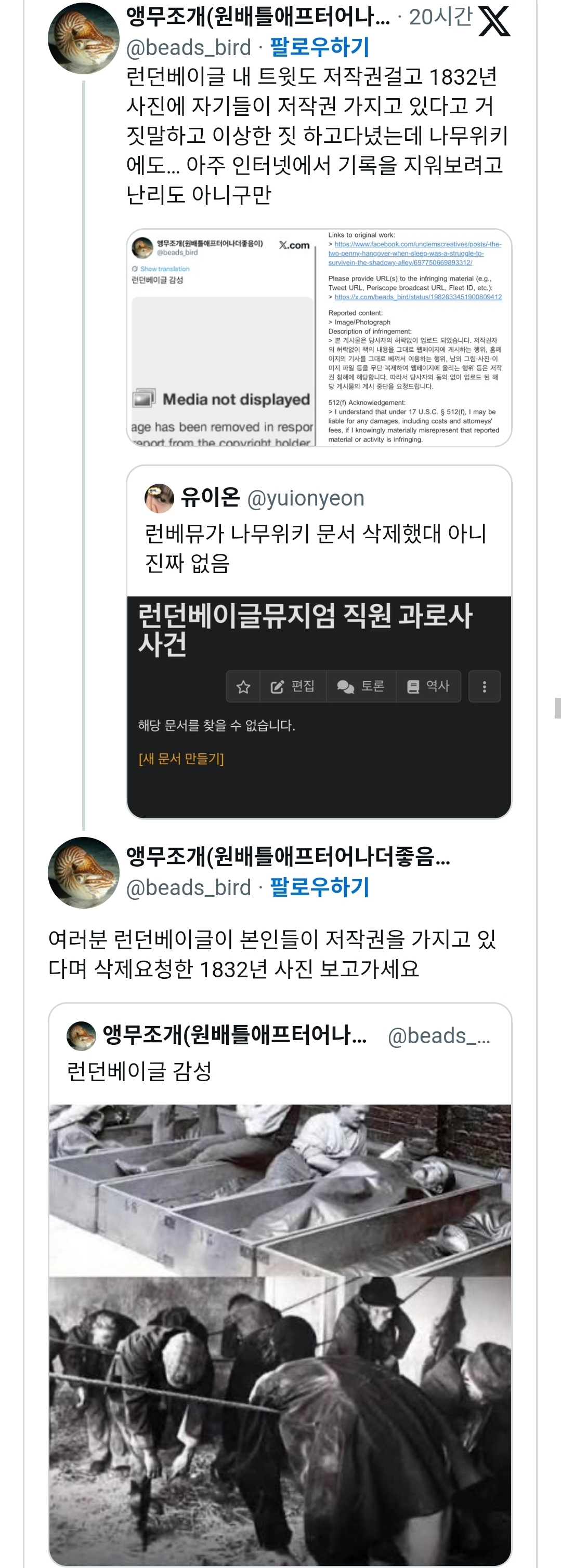The height and width of the screenshot is (1568, 561).
Task: Click the second nautilus profile avatar
Action: 84,872
